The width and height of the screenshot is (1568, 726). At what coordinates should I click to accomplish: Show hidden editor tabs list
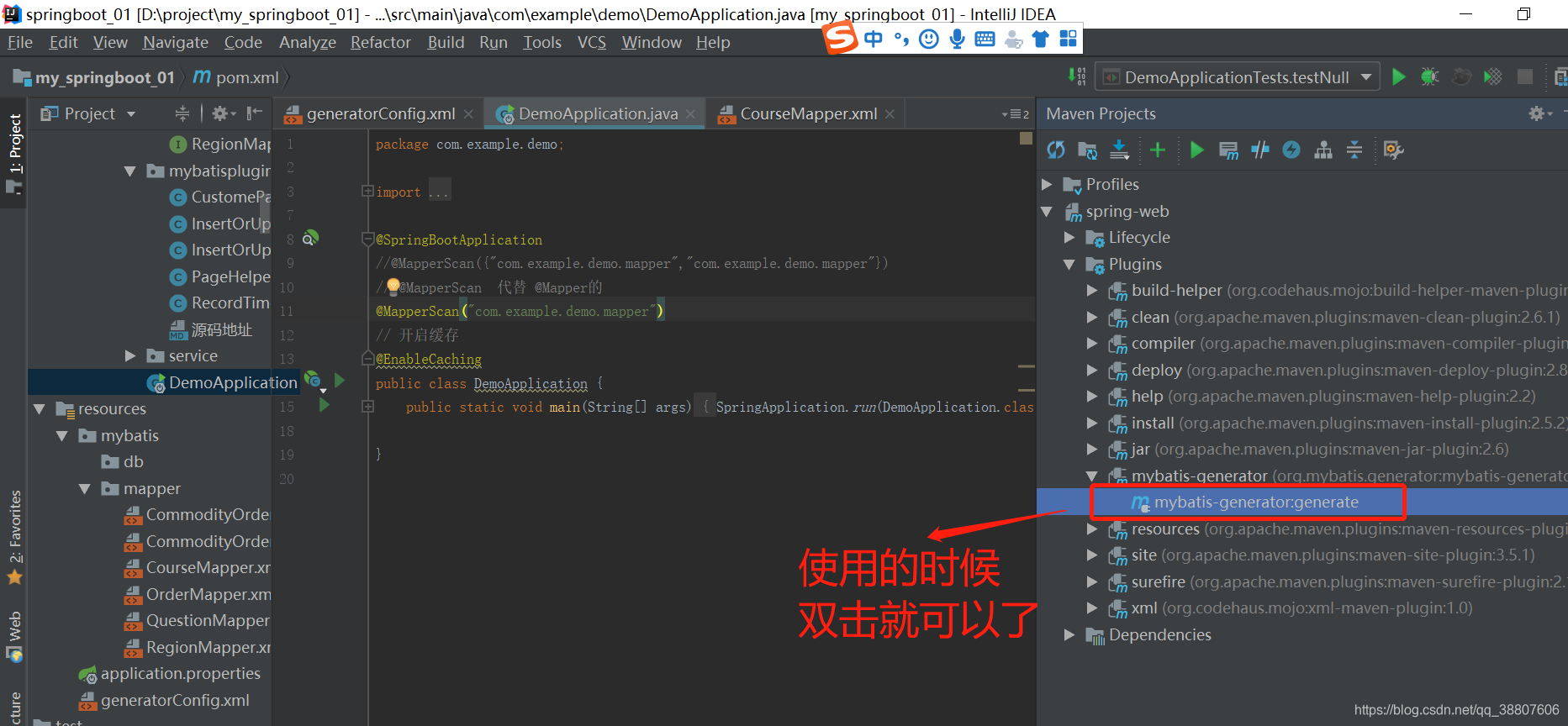[1016, 113]
